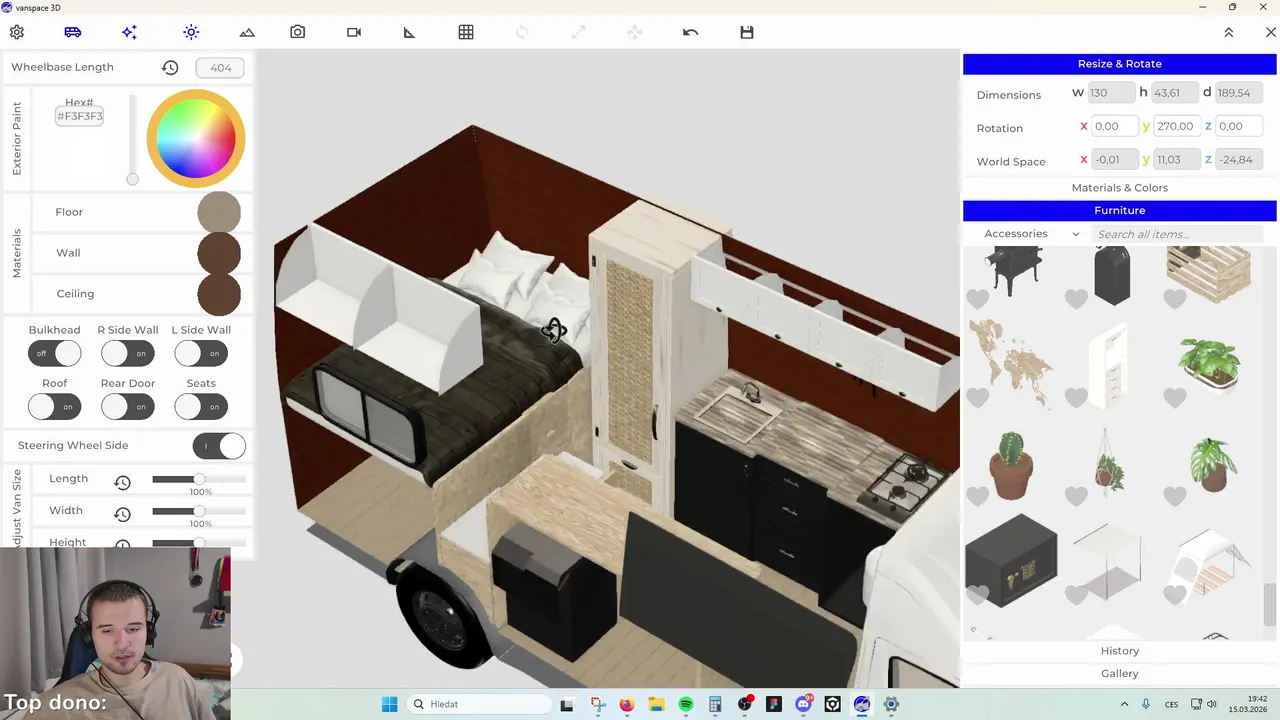Click the Hledat taskbar search box
The height and width of the screenshot is (720, 1280).
[478, 704]
